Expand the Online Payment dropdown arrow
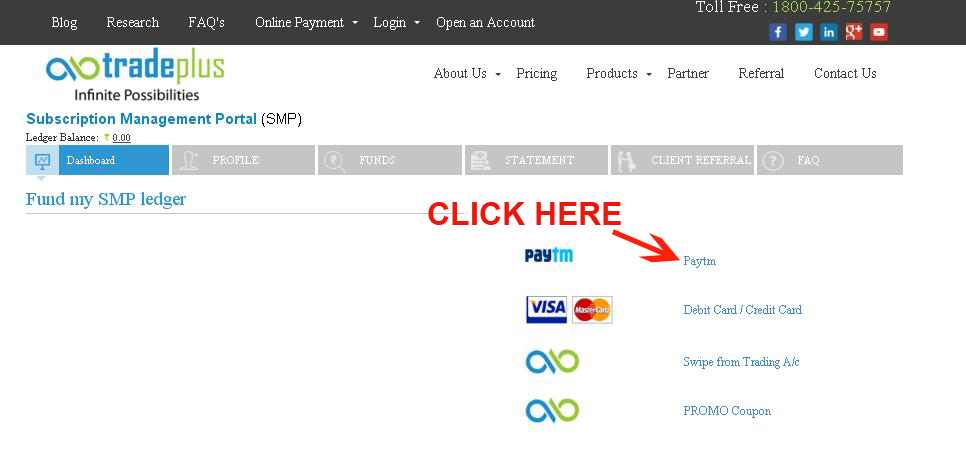Screen dimensions: 966x473 pos(355,23)
